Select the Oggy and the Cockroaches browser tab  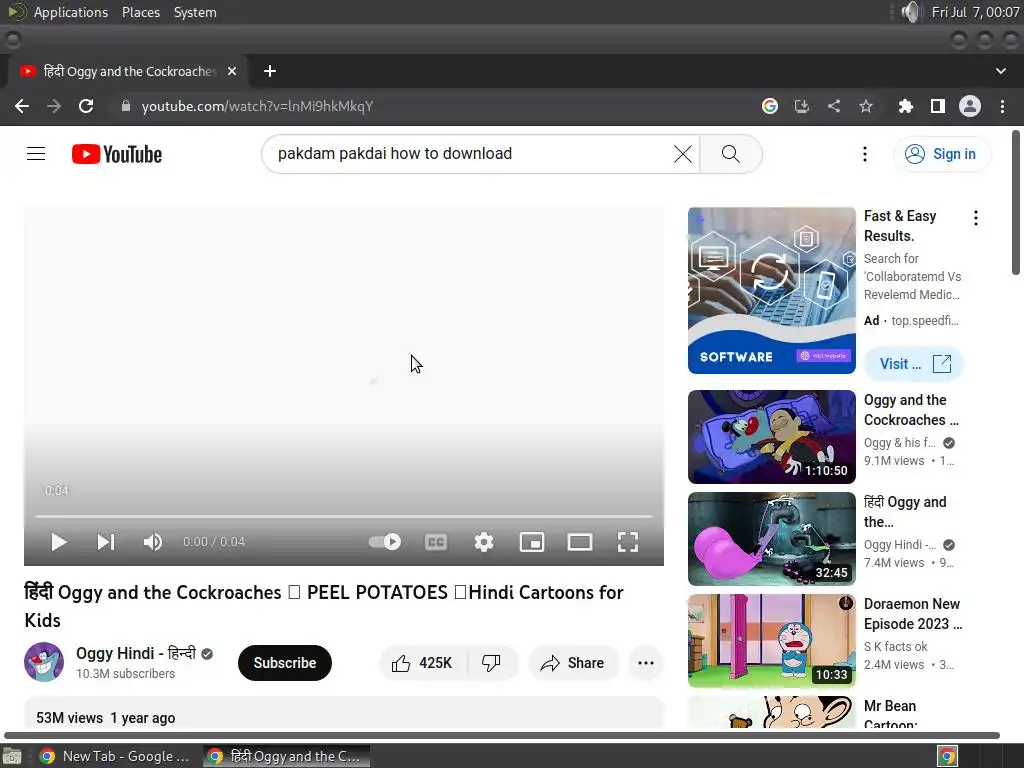(x=128, y=71)
